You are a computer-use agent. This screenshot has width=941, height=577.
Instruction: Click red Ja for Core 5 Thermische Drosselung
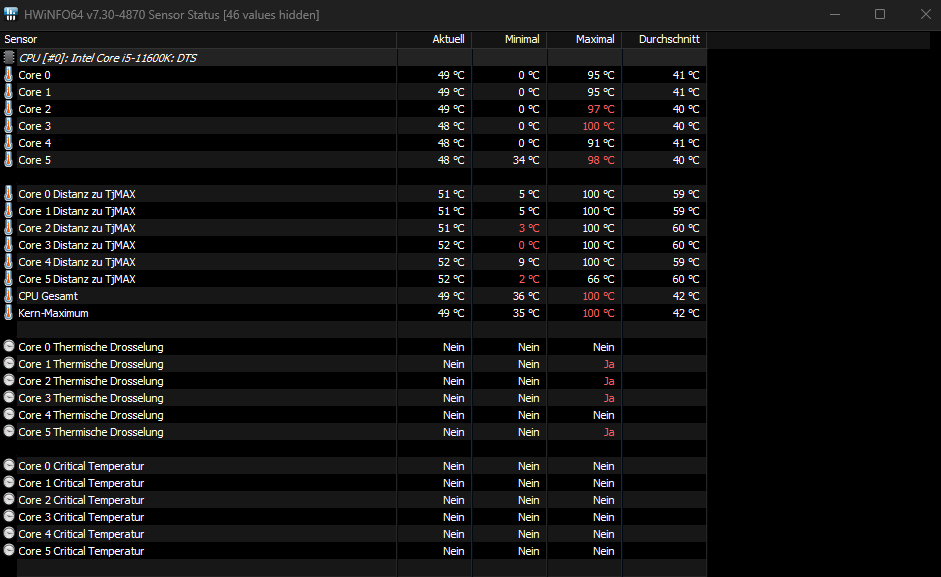(609, 432)
